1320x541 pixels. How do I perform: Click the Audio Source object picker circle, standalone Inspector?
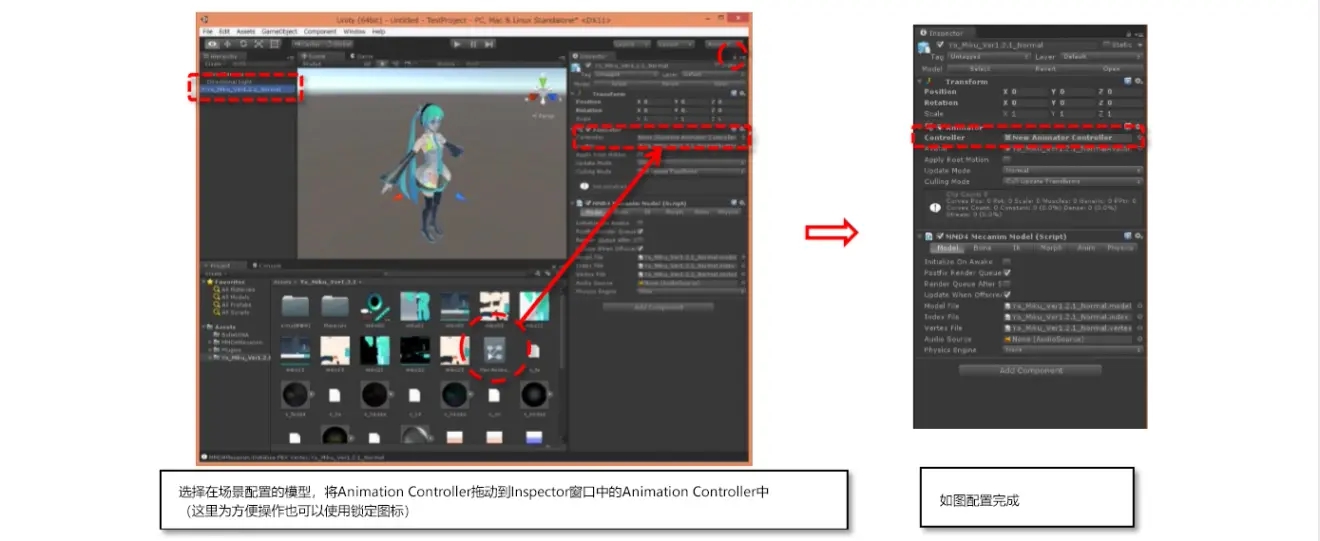tap(1140, 339)
